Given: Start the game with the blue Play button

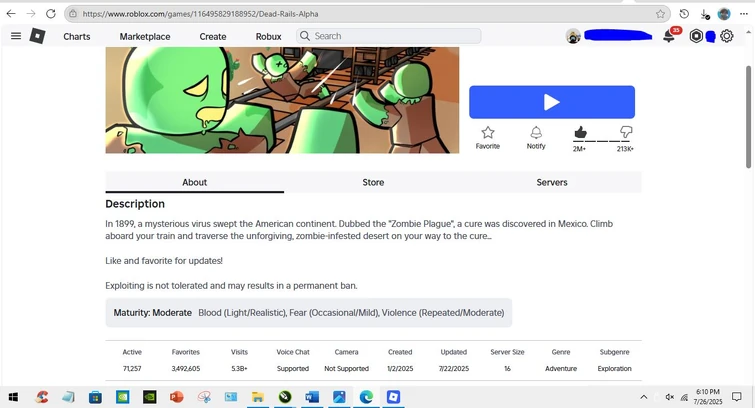Looking at the screenshot, I should pyautogui.click(x=552, y=102).
